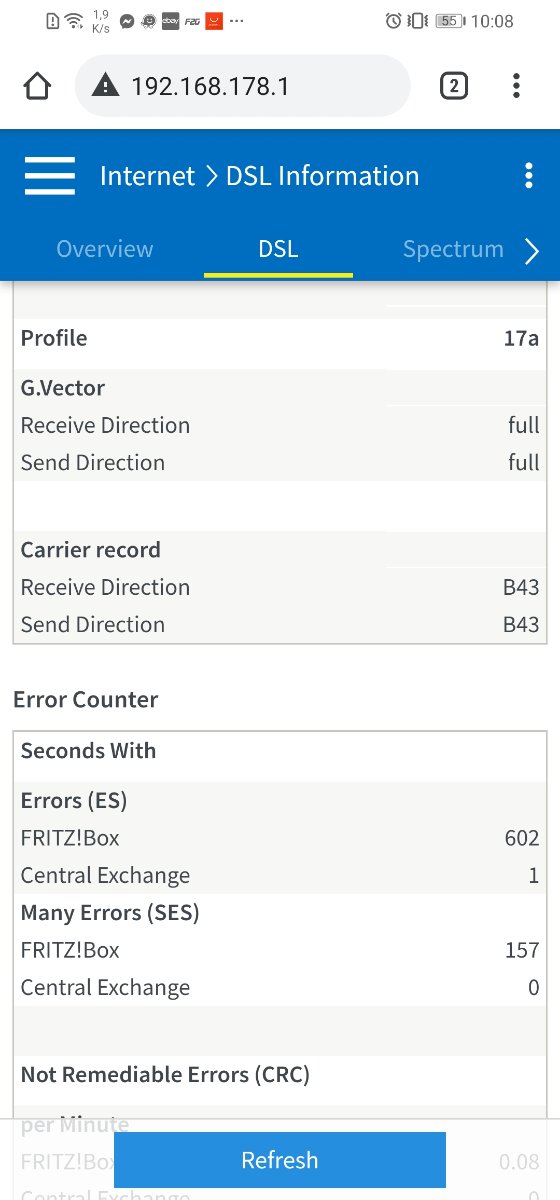
Task: Open Chrome's three-dot overflow menu
Action: pyautogui.click(x=516, y=86)
